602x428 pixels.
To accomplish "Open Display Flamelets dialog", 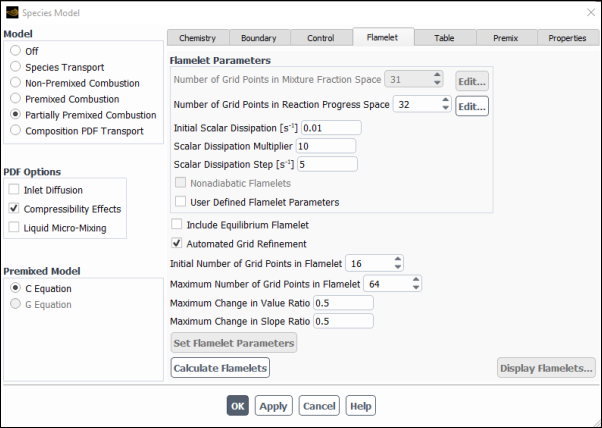I will [x=546, y=368].
